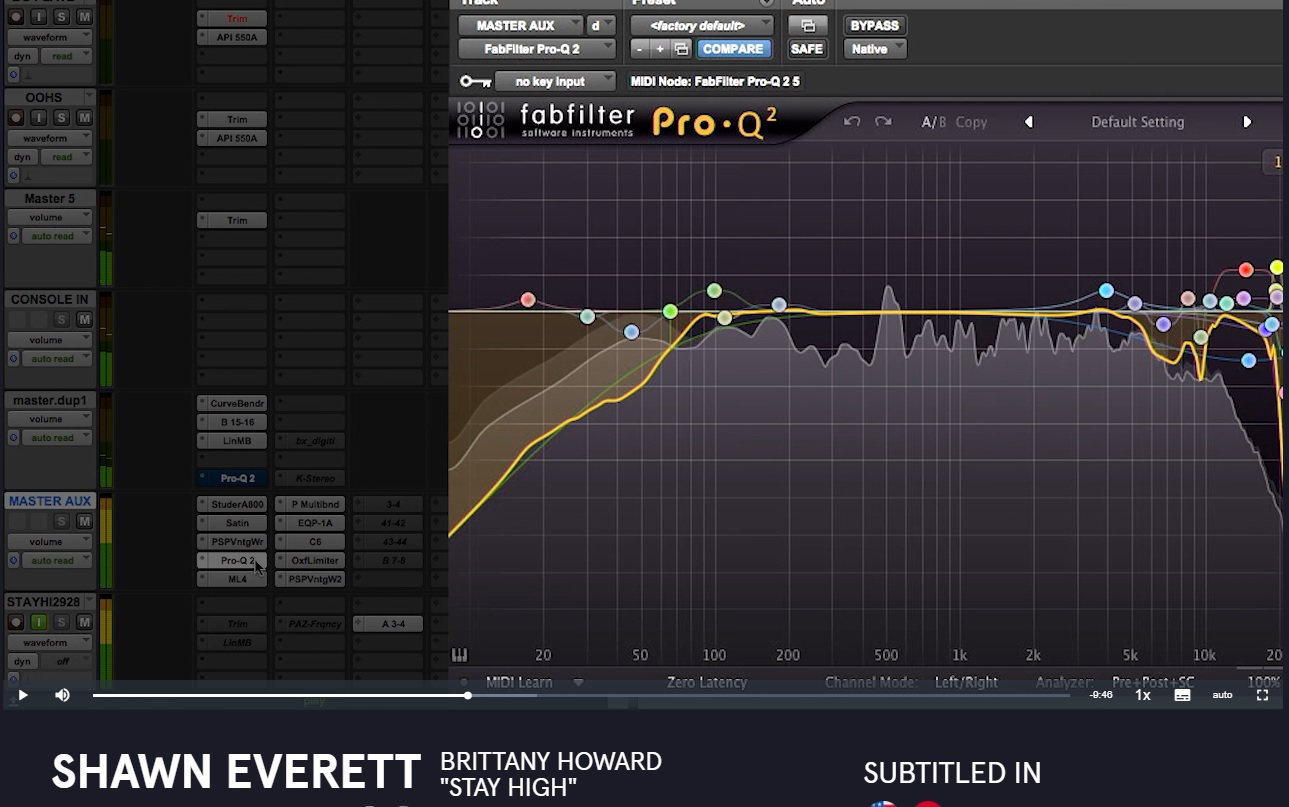
Task: Open the insert position 'd' dropdown
Action: pyautogui.click(x=602, y=25)
